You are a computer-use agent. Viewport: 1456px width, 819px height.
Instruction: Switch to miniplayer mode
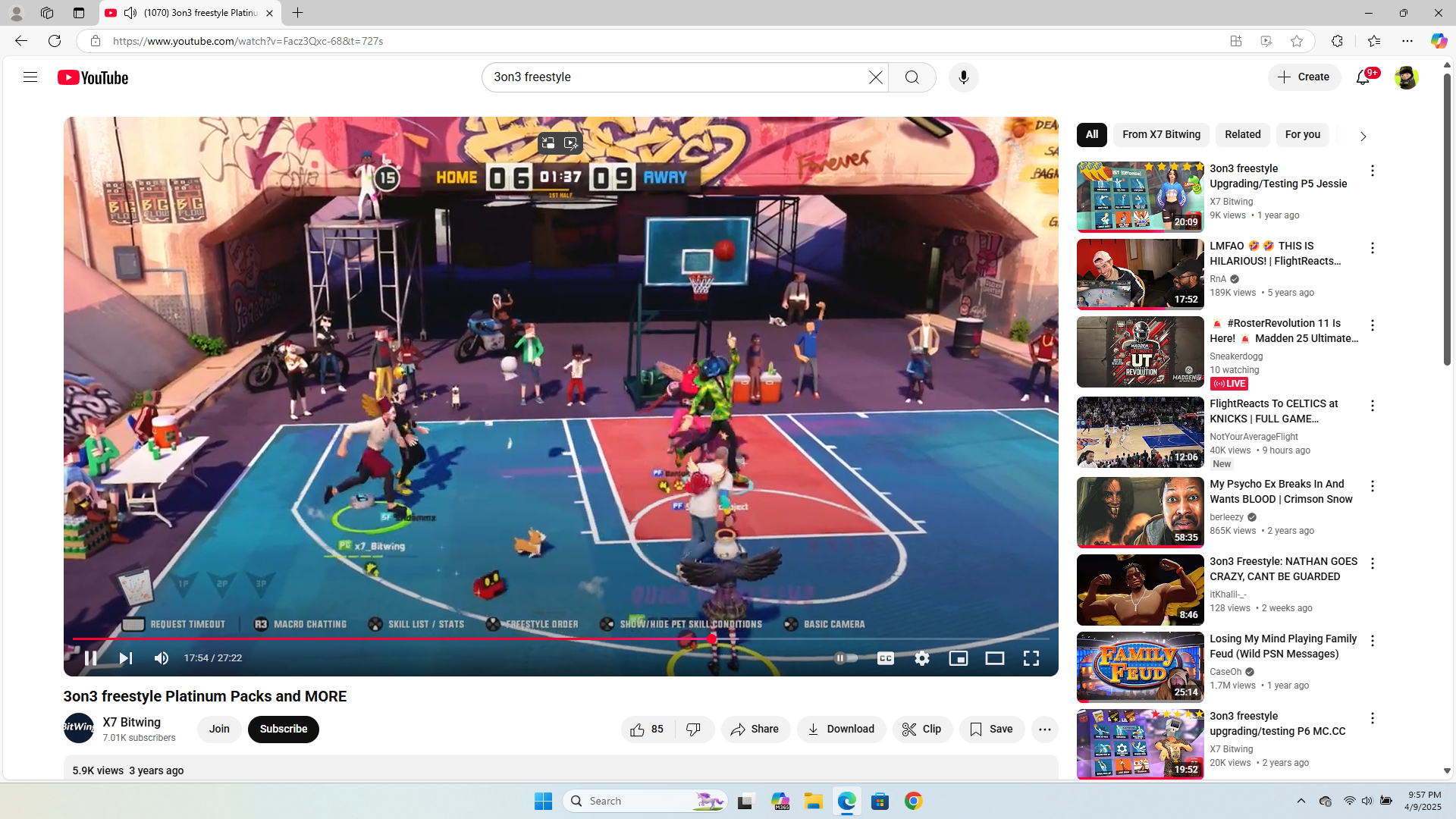pos(959,658)
